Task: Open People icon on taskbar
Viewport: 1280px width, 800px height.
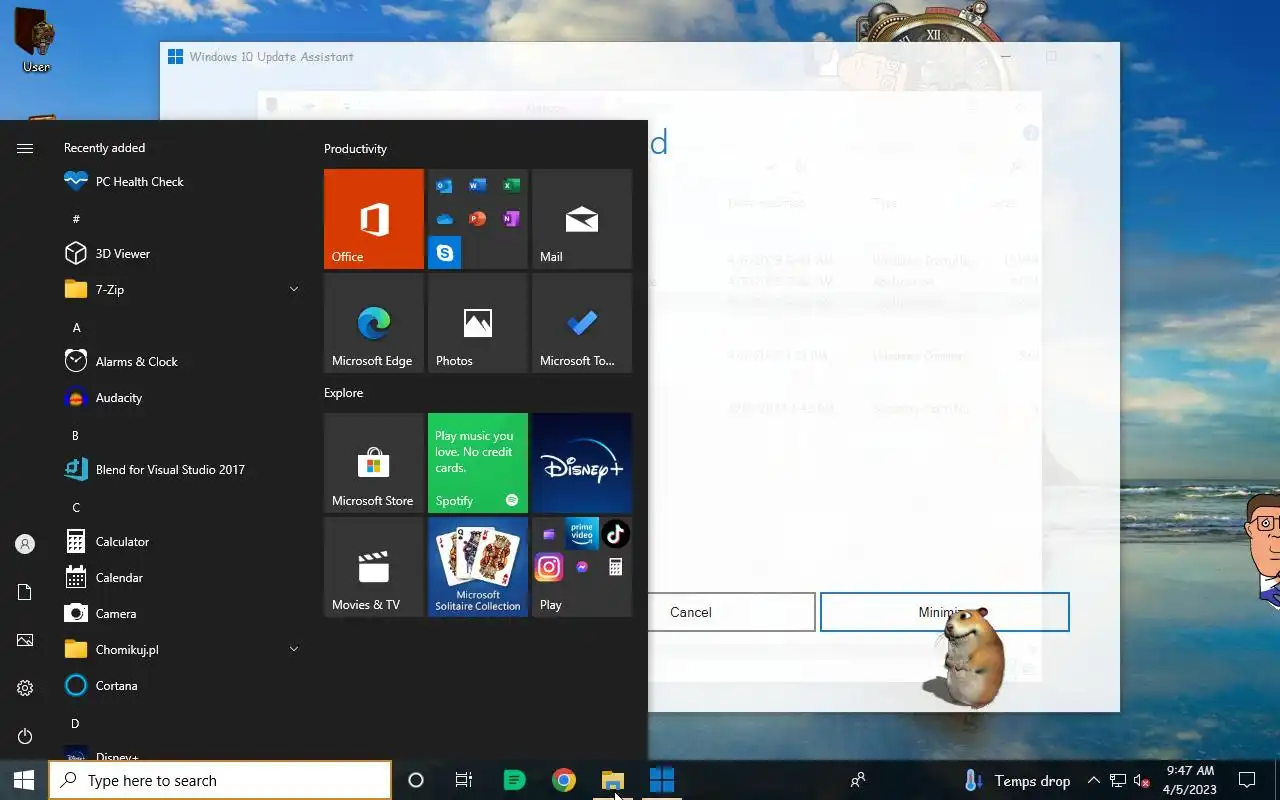Action: pos(857,780)
